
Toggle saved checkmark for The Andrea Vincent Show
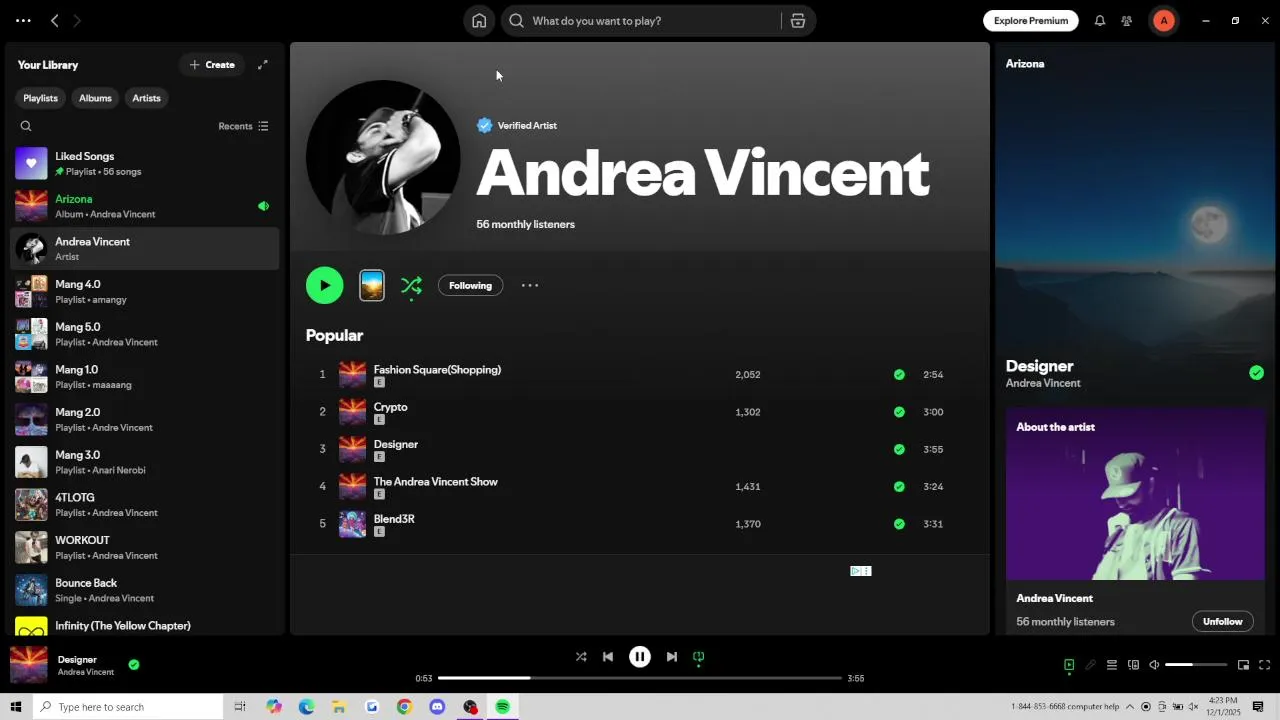tap(899, 487)
